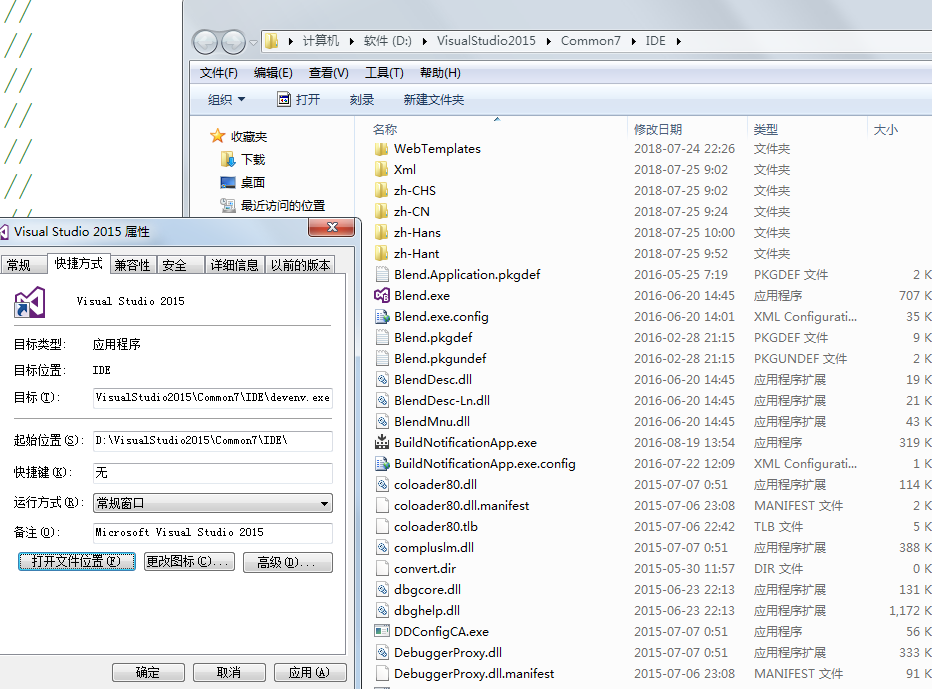Image resolution: width=932 pixels, height=689 pixels.
Task: Click the 快捷键(K) input field
Action: [x=213, y=473]
